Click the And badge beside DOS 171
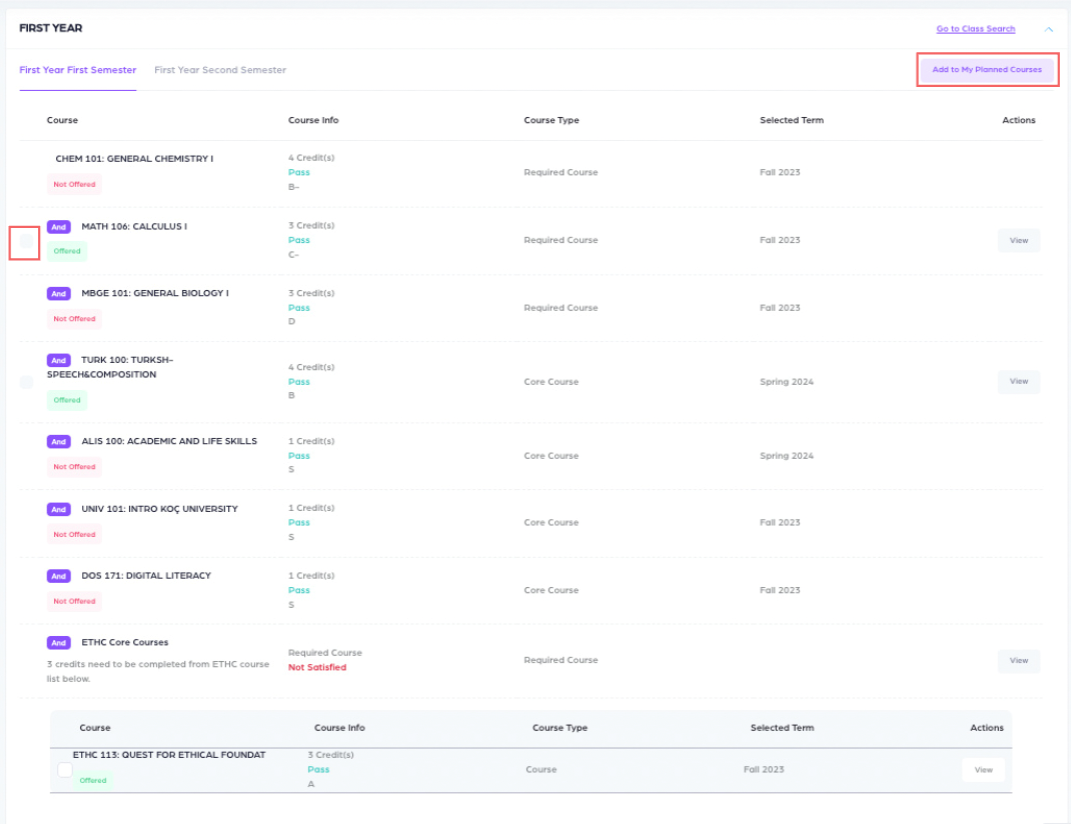This screenshot has width=1071, height=824. (59, 576)
